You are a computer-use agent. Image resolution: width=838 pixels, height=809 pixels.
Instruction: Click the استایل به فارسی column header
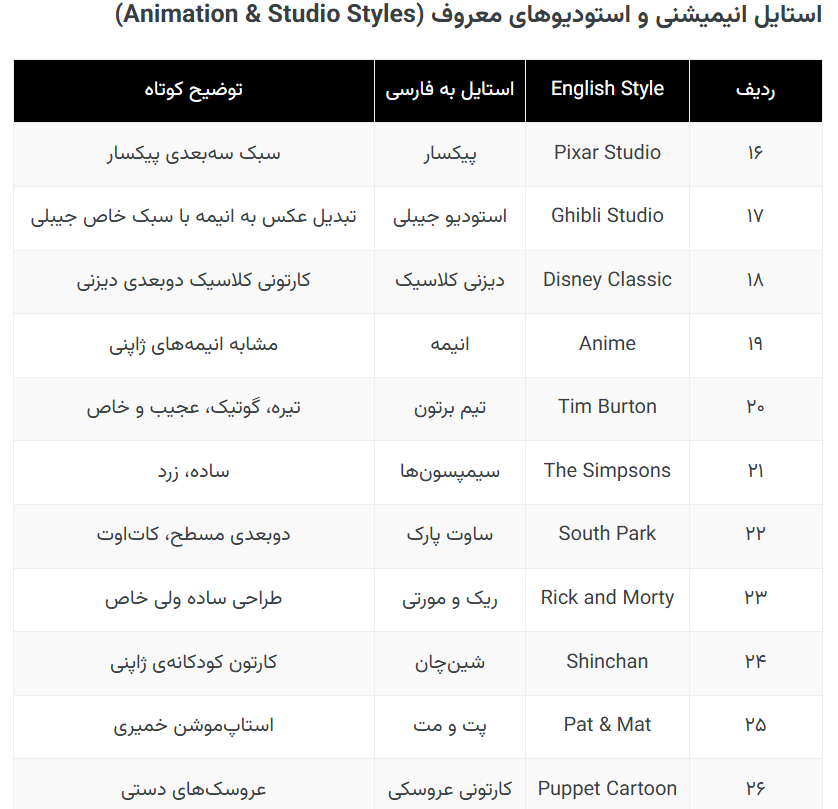(x=450, y=89)
